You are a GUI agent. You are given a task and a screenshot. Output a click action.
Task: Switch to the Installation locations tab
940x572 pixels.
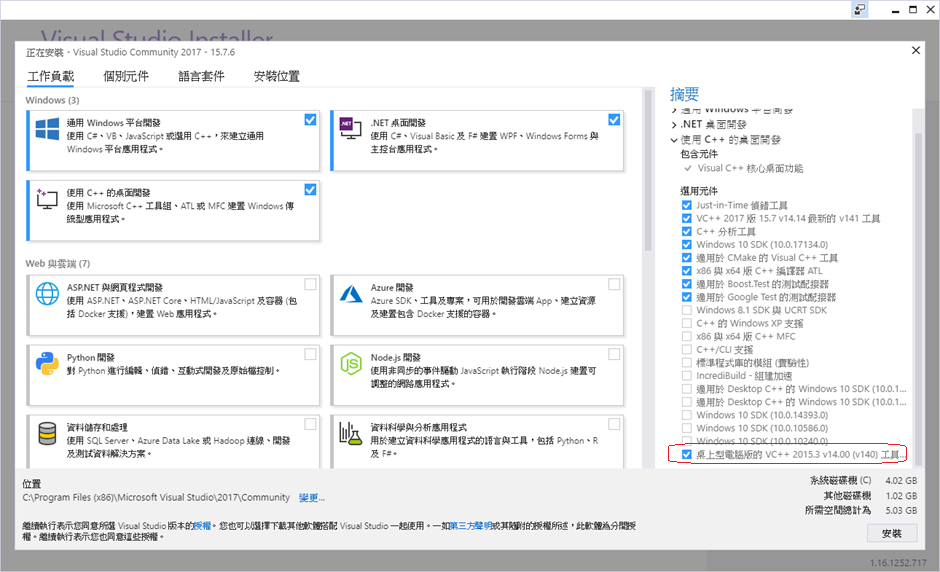tap(276, 76)
